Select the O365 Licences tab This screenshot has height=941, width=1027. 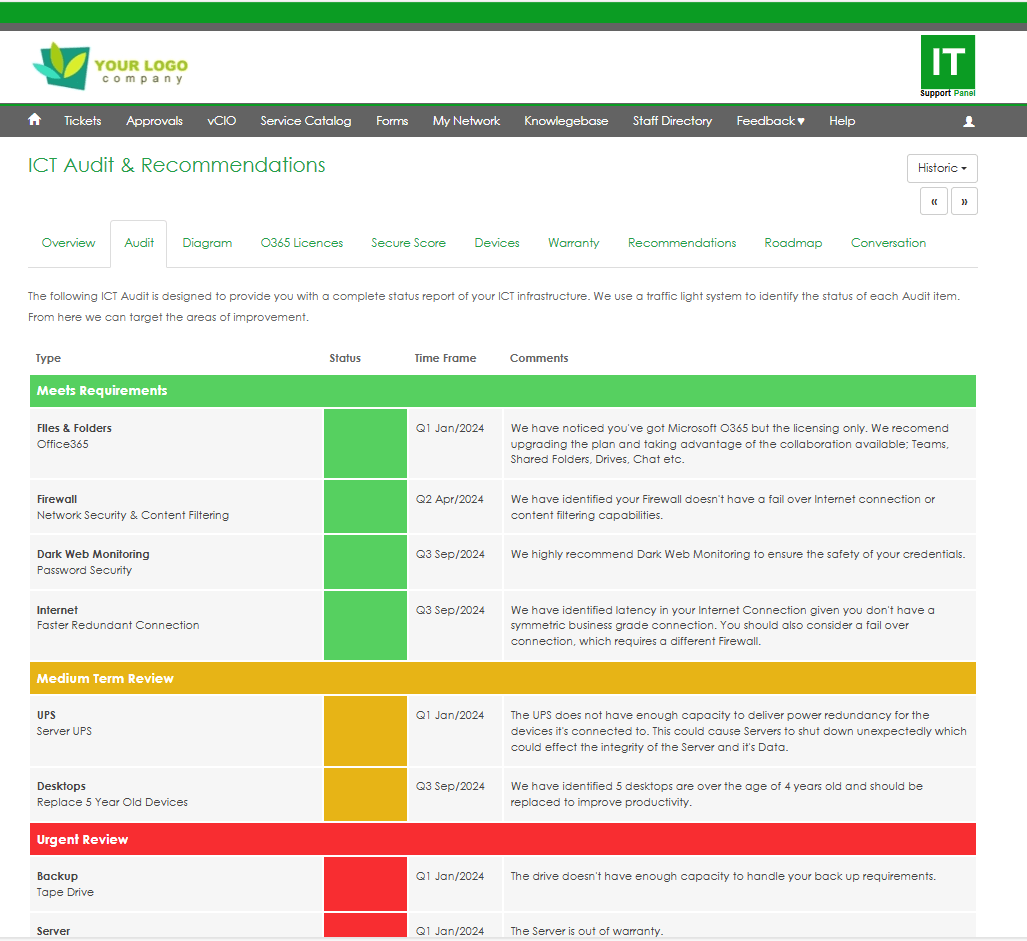(x=302, y=243)
